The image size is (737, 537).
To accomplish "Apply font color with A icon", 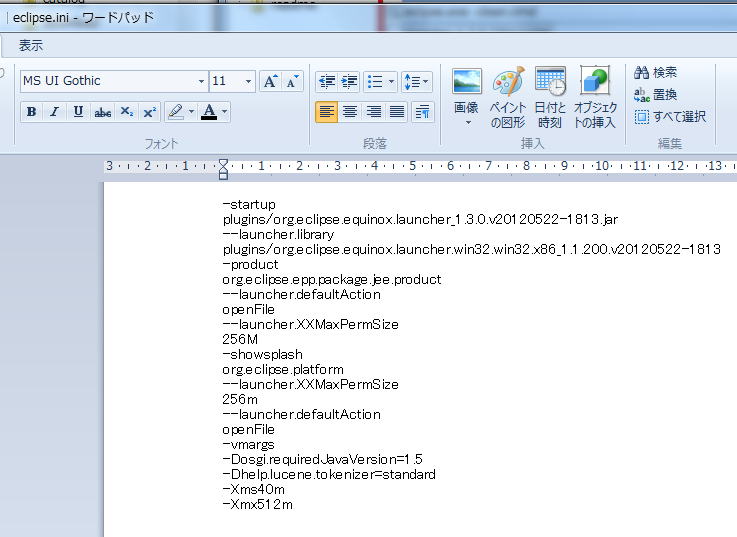I will coord(209,112).
